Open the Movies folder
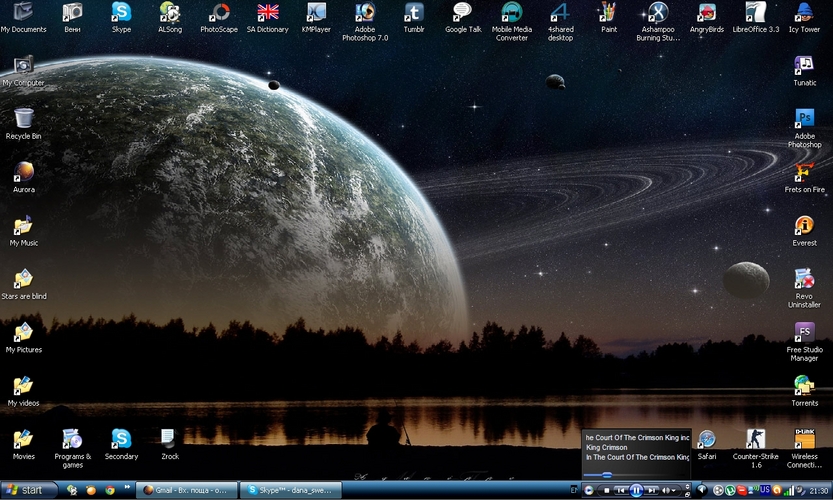 23,444
